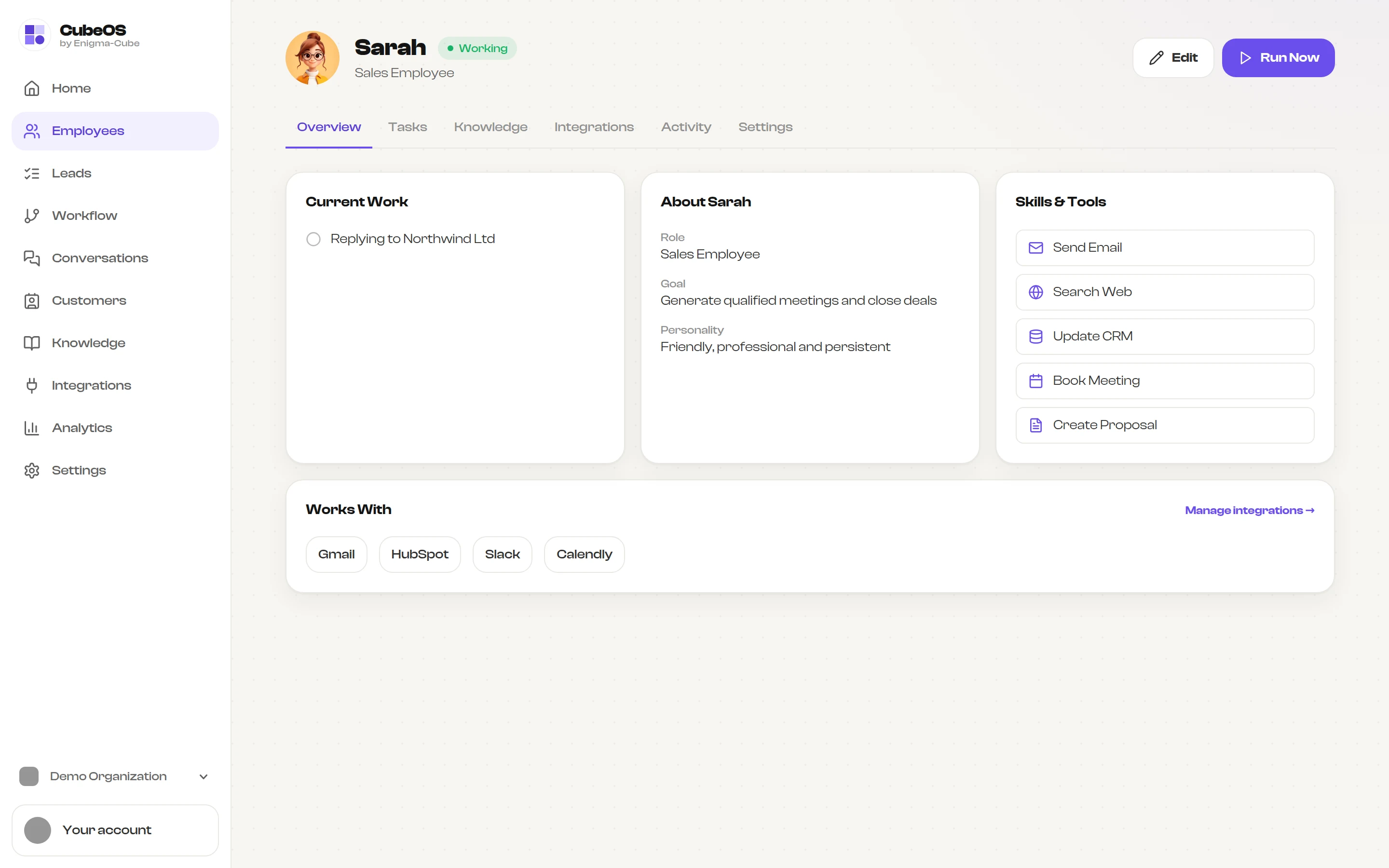The width and height of the screenshot is (1389, 868).
Task: Click the Search Web globe icon
Action: pyautogui.click(x=1035, y=292)
